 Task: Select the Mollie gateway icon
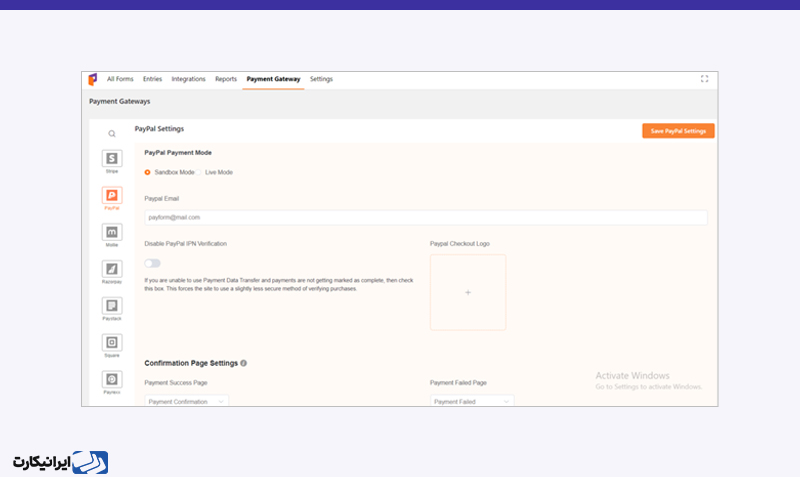click(x=112, y=232)
